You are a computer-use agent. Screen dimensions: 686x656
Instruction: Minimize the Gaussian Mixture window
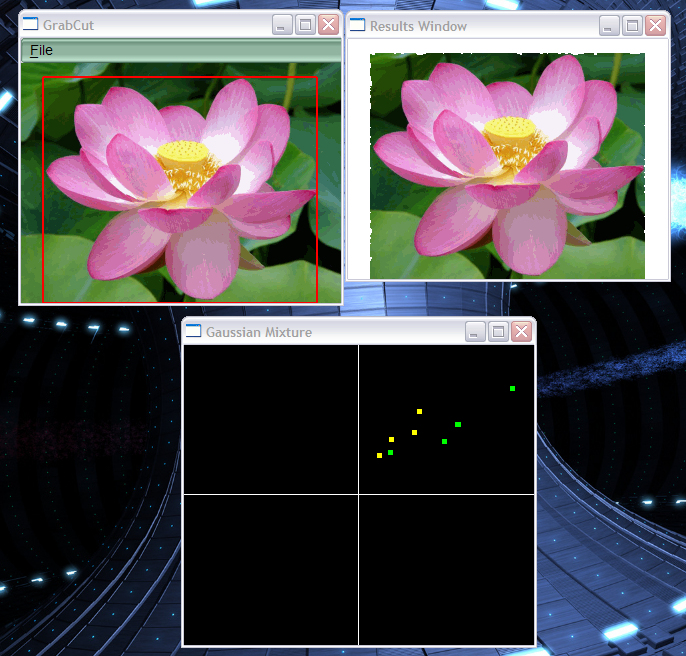(x=475, y=332)
